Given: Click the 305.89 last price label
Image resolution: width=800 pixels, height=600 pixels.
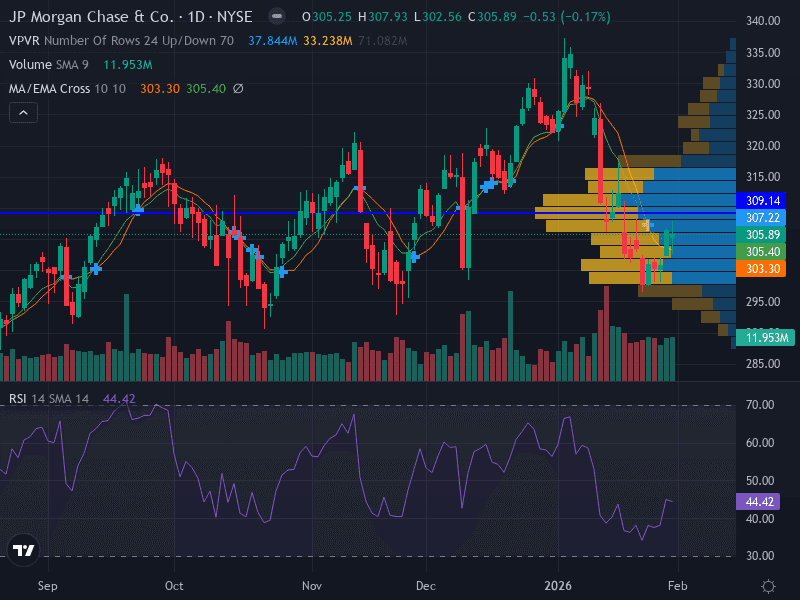Looking at the screenshot, I should [761, 235].
